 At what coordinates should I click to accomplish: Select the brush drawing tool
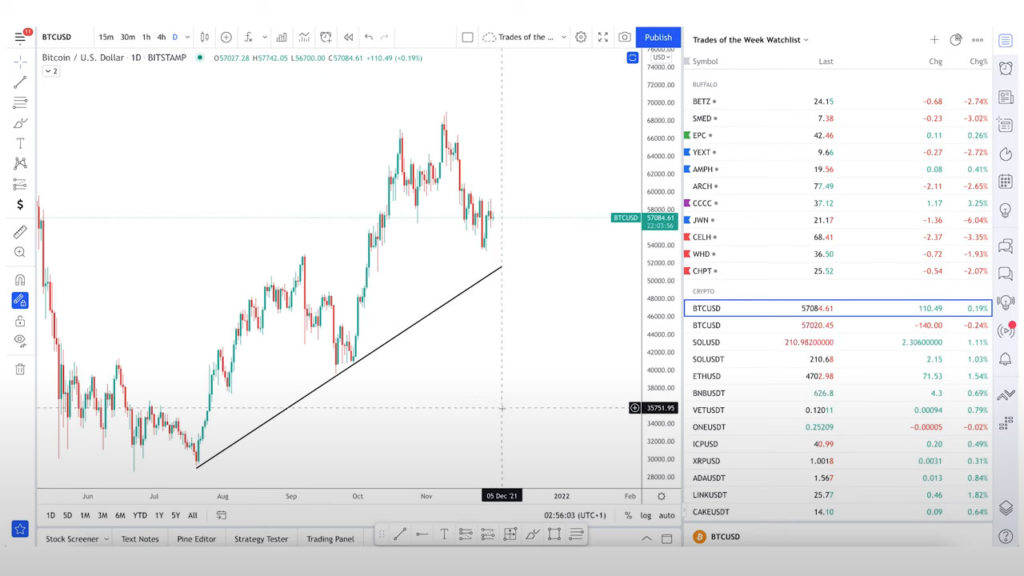point(20,123)
